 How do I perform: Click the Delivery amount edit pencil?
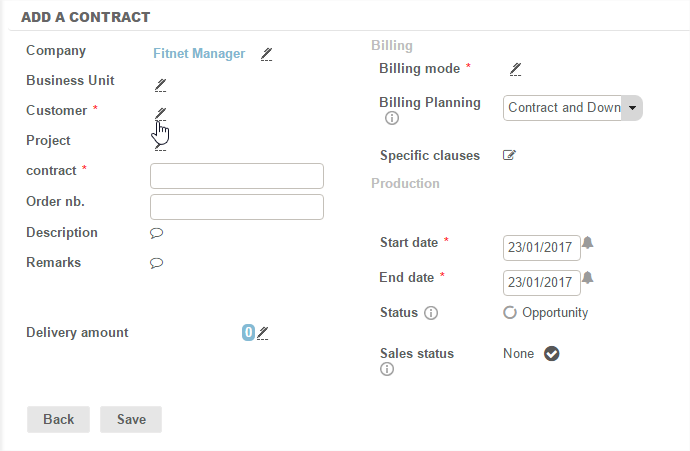[263, 333]
